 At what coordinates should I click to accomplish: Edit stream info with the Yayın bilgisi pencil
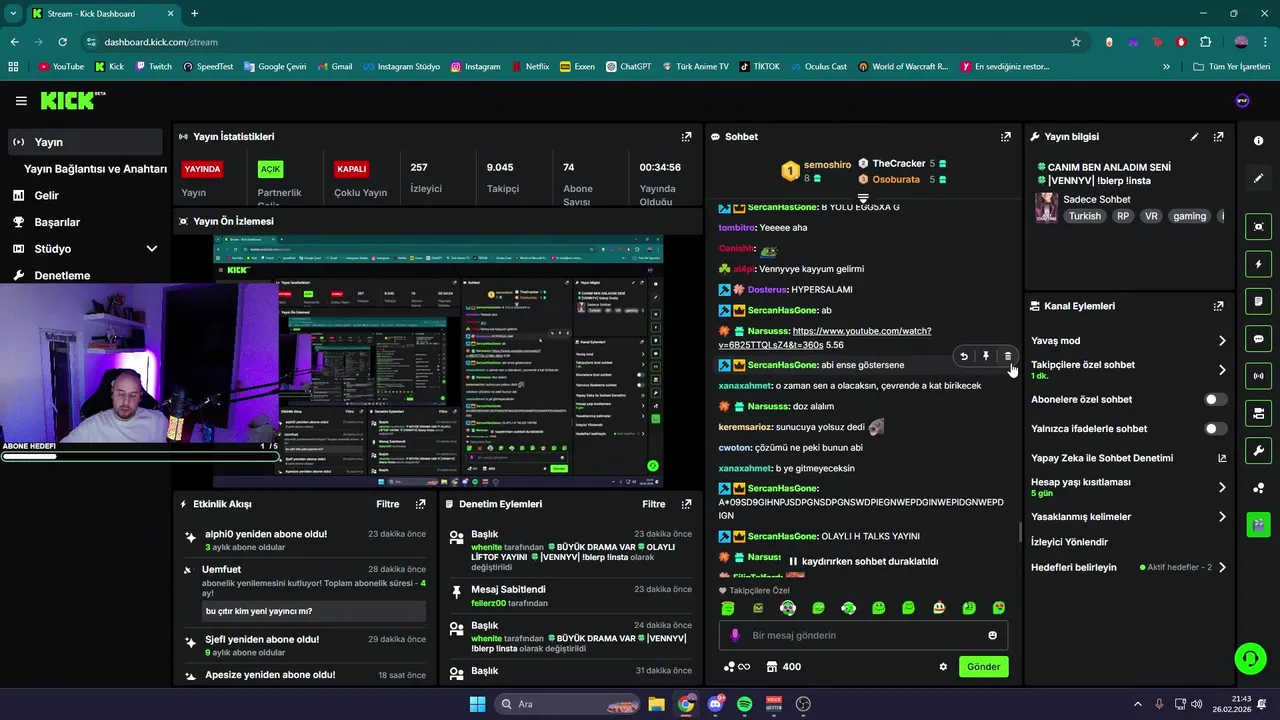click(1194, 137)
